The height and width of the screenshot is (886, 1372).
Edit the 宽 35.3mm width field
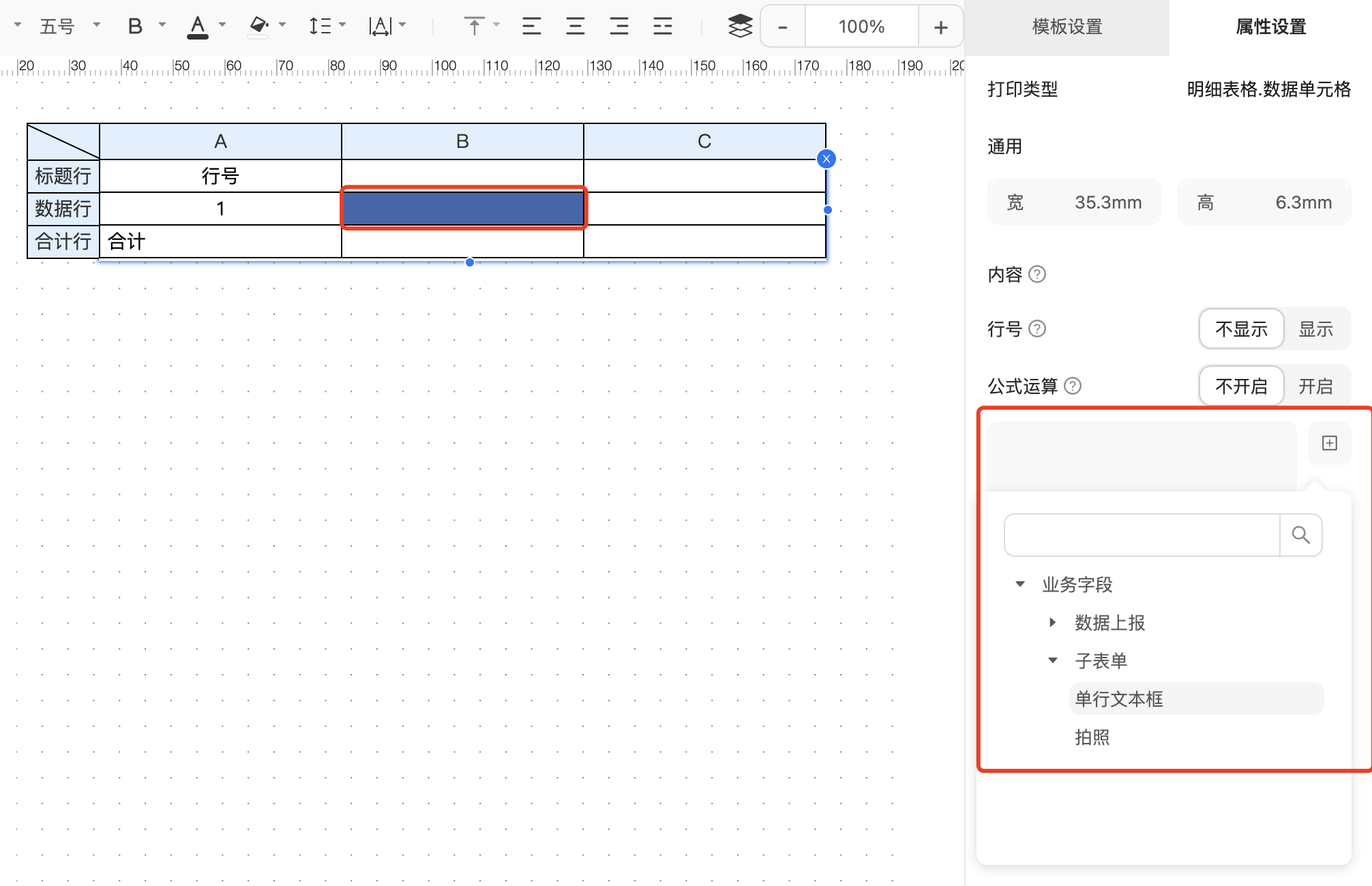(x=1074, y=202)
